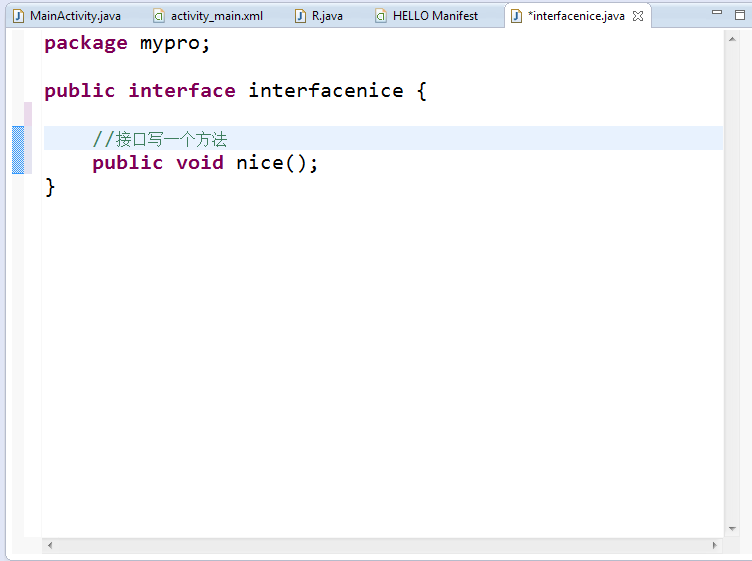
Task: Click the word 'package' in the code
Action: click(86, 44)
